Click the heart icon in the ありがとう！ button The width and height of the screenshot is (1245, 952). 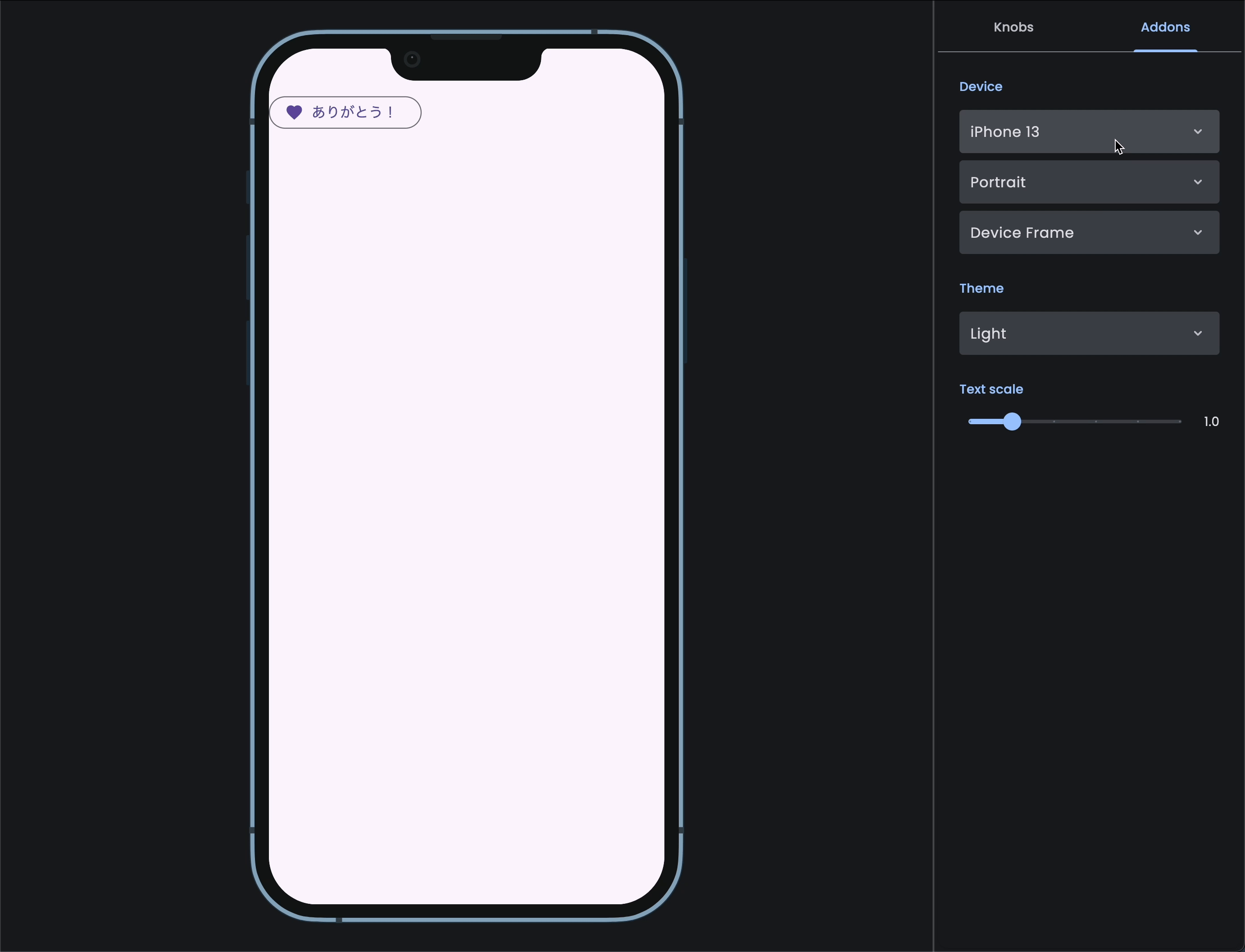tap(294, 112)
